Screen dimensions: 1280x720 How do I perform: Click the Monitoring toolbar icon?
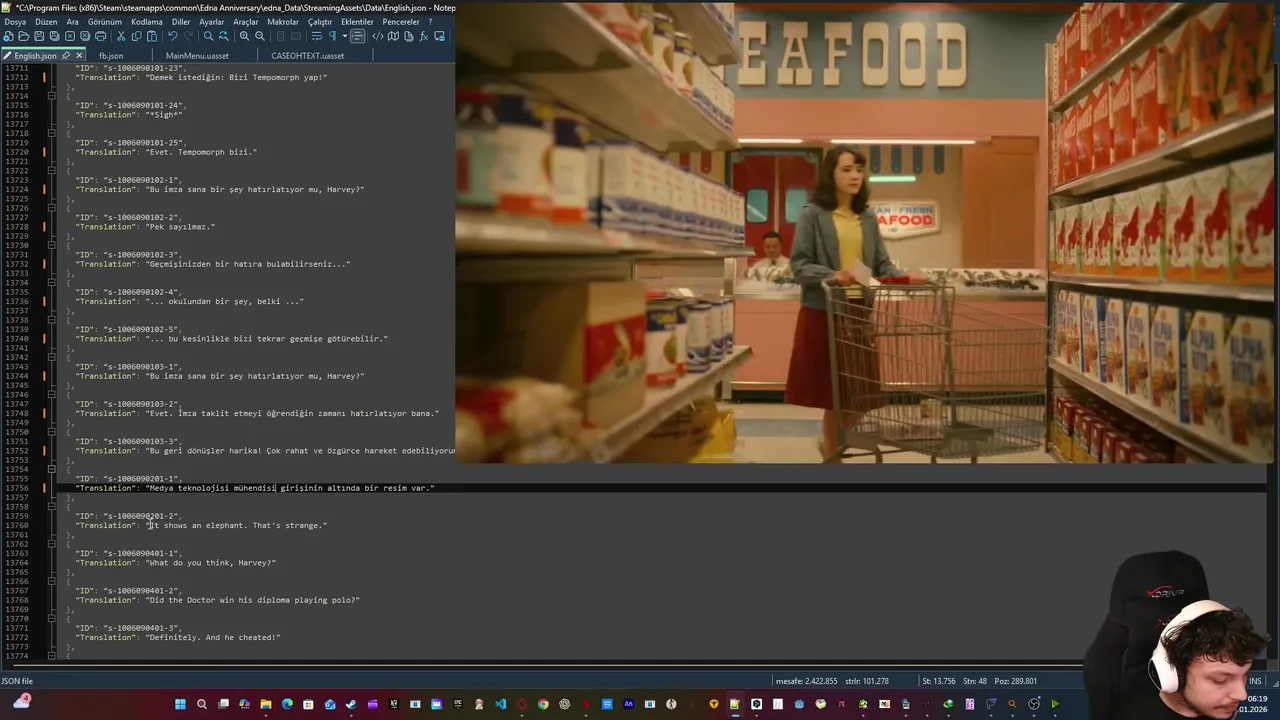tap(439, 36)
